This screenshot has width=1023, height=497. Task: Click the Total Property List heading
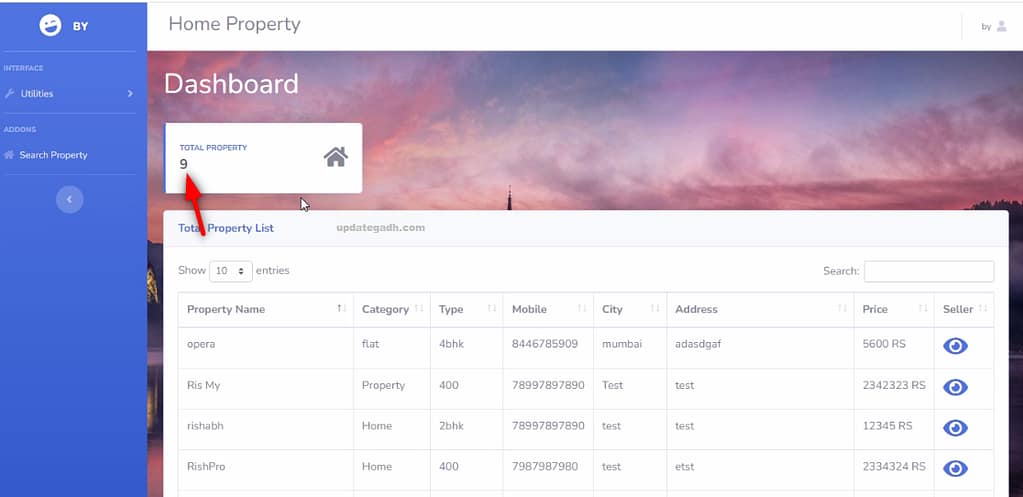tap(226, 228)
